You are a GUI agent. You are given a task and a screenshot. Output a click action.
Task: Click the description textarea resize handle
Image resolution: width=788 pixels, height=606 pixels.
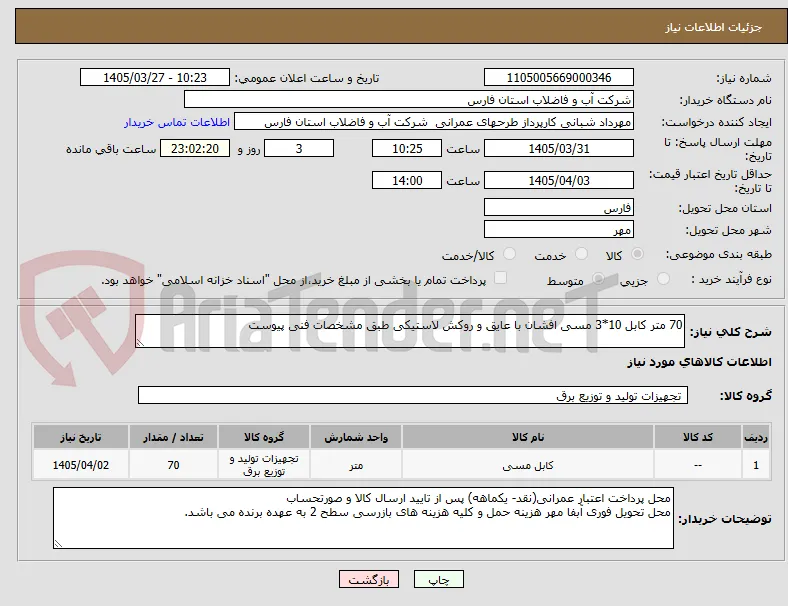pos(140,343)
